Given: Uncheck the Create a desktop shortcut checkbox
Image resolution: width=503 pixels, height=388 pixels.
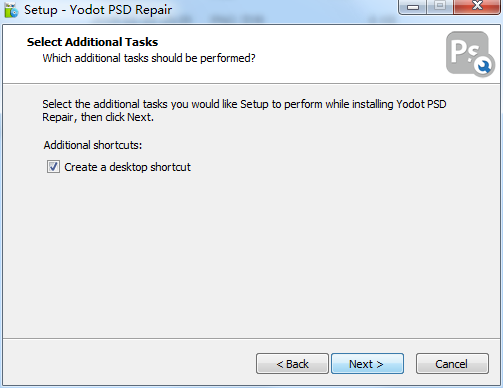Looking at the screenshot, I should point(53,167).
